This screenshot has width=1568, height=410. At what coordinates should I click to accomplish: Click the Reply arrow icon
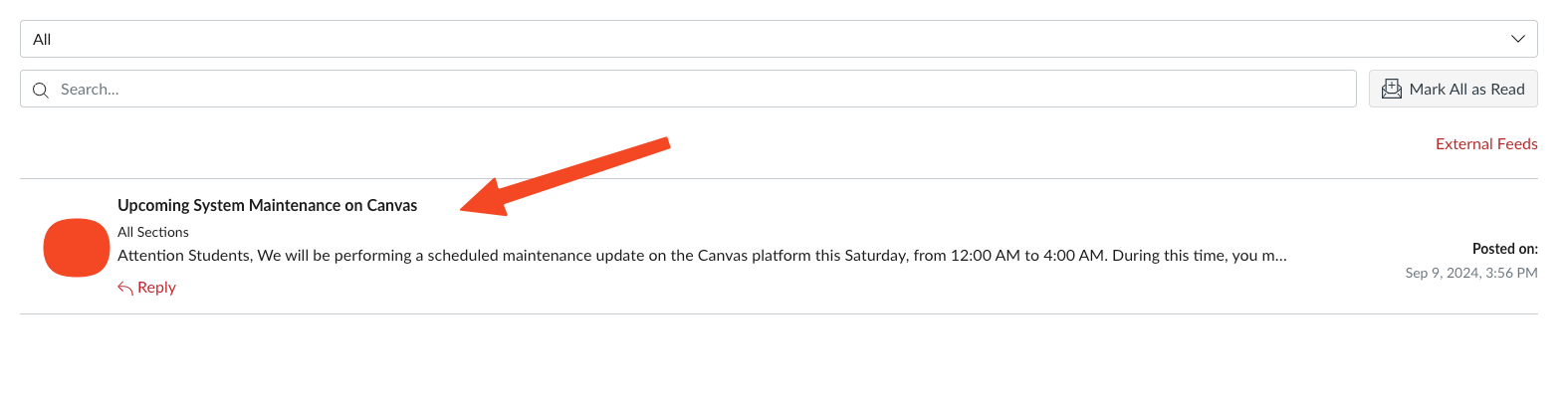[125, 288]
